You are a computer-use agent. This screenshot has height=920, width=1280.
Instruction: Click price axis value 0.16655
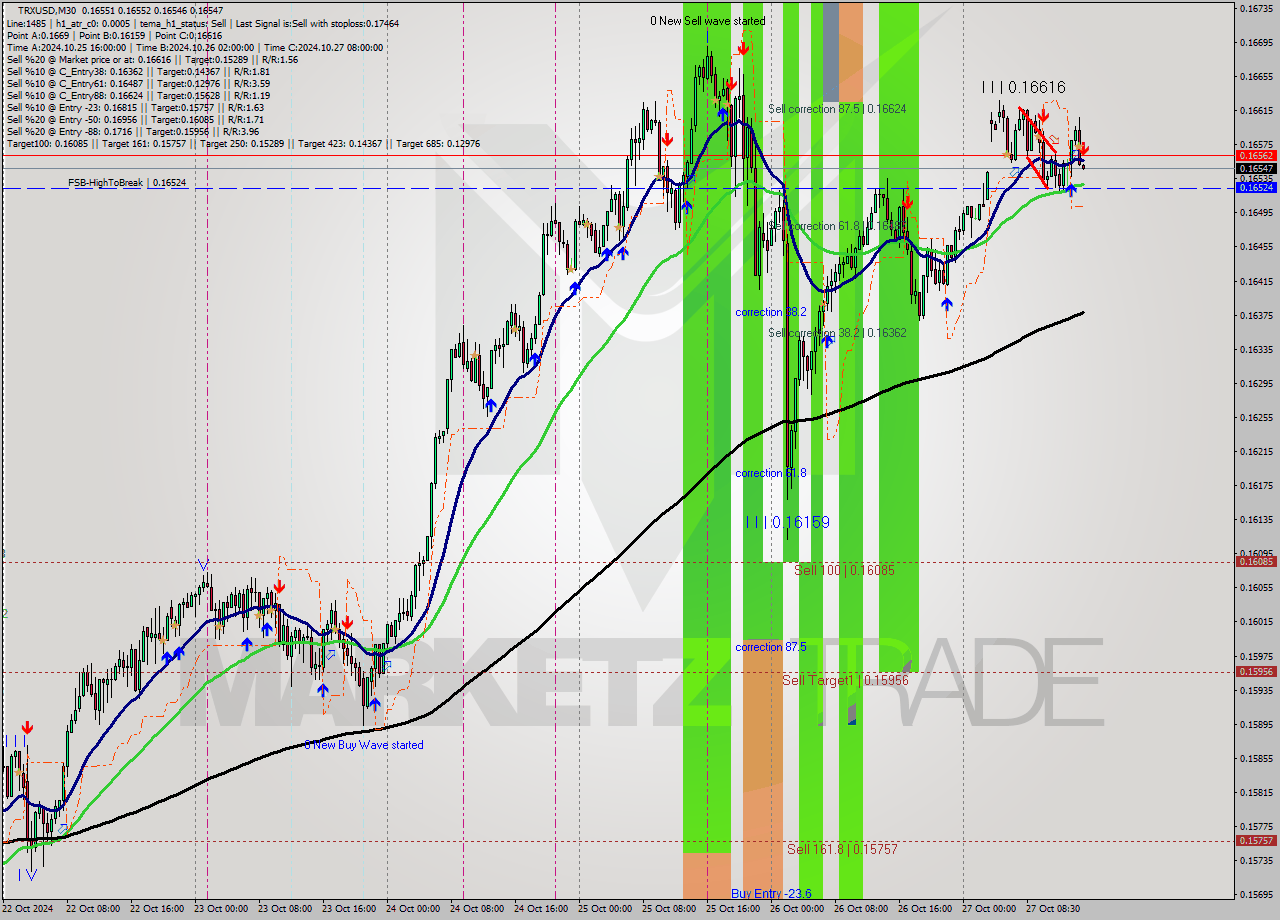click(1256, 77)
